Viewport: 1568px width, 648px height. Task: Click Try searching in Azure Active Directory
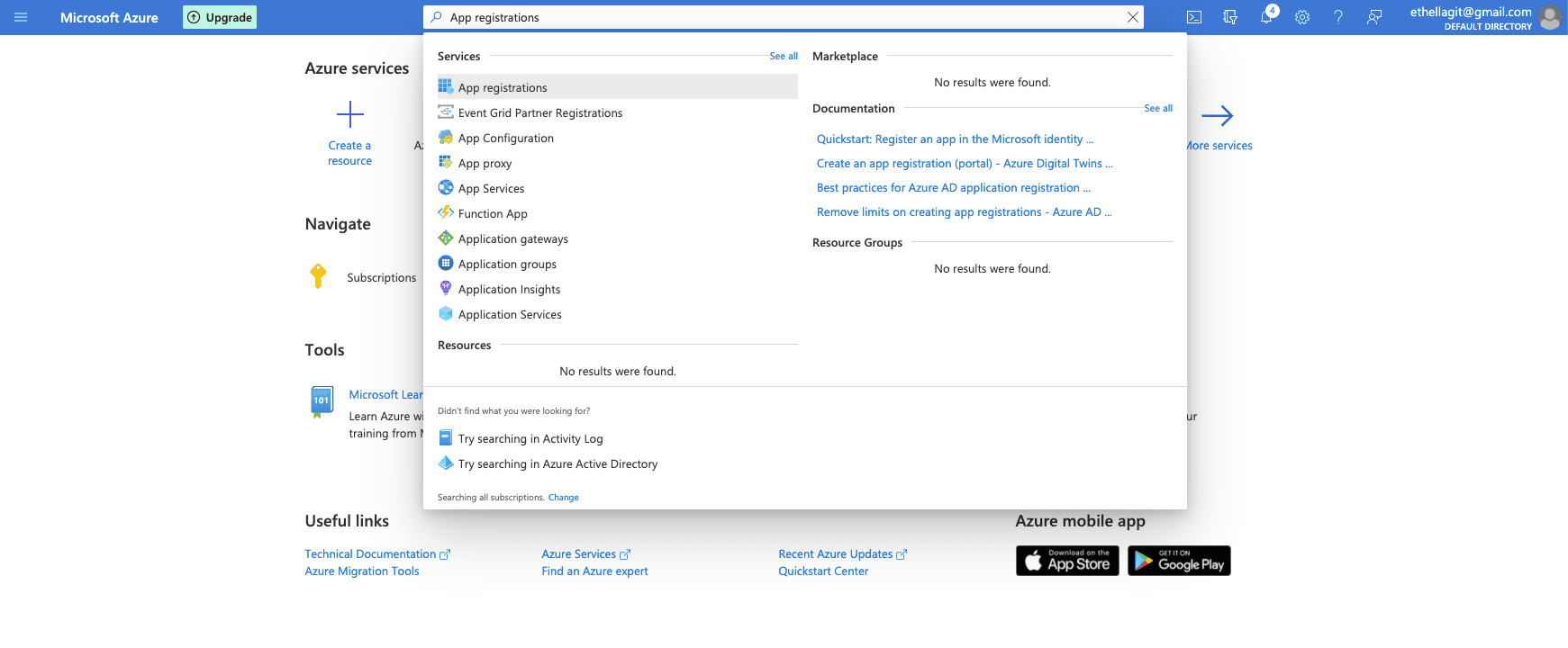point(557,463)
